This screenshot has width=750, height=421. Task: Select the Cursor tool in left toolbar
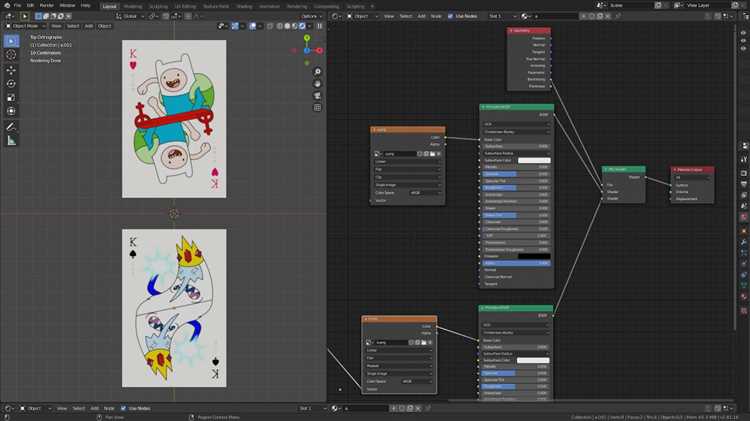pos(11,55)
